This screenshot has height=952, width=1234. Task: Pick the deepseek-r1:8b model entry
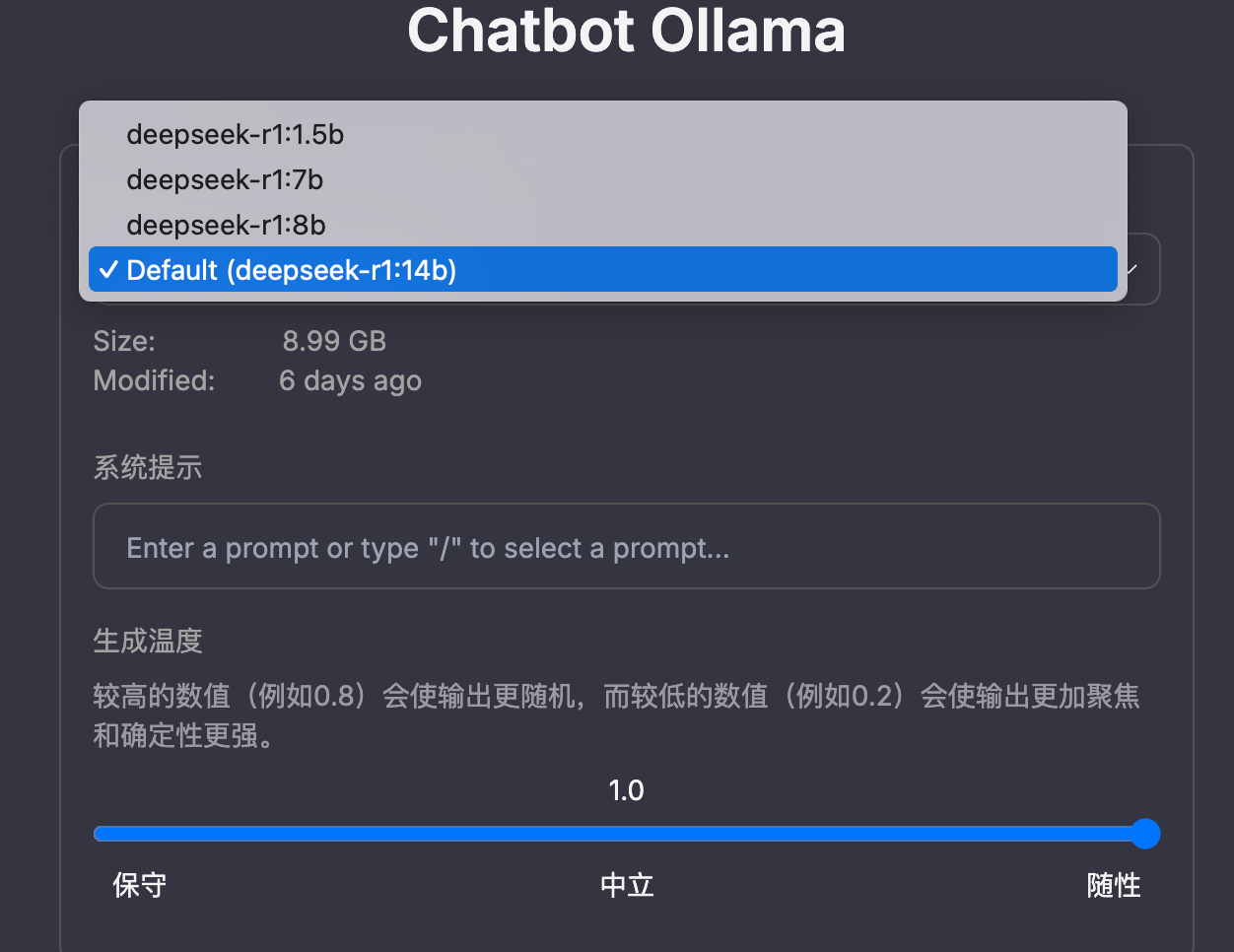pyautogui.click(x=226, y=225)
